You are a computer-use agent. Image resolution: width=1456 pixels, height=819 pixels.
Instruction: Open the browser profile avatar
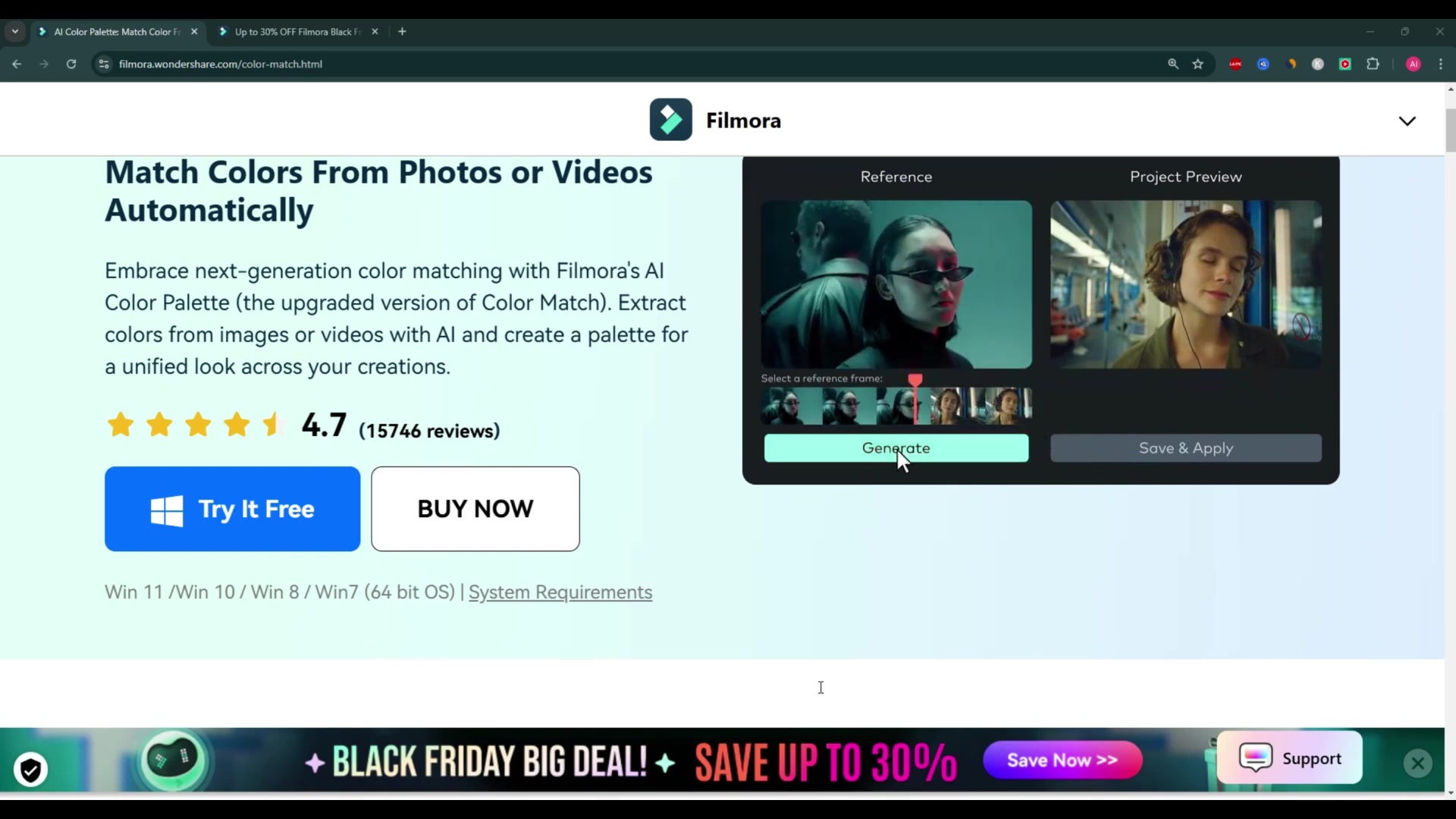1414,64
